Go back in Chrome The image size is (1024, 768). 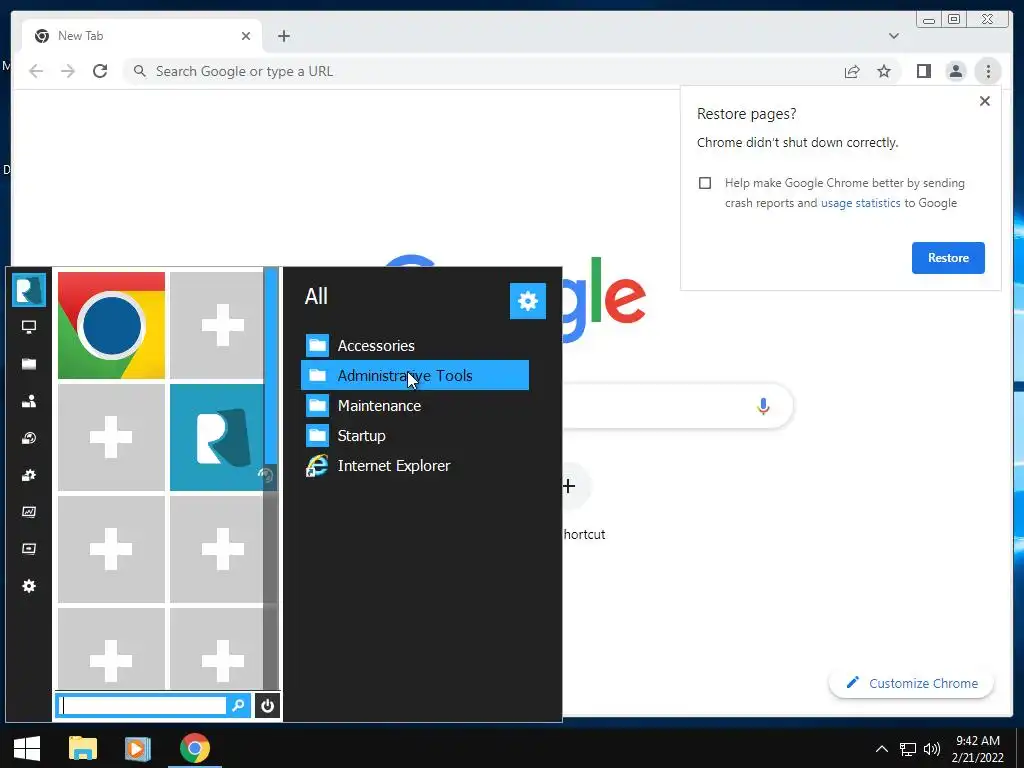tap(36, 71)
